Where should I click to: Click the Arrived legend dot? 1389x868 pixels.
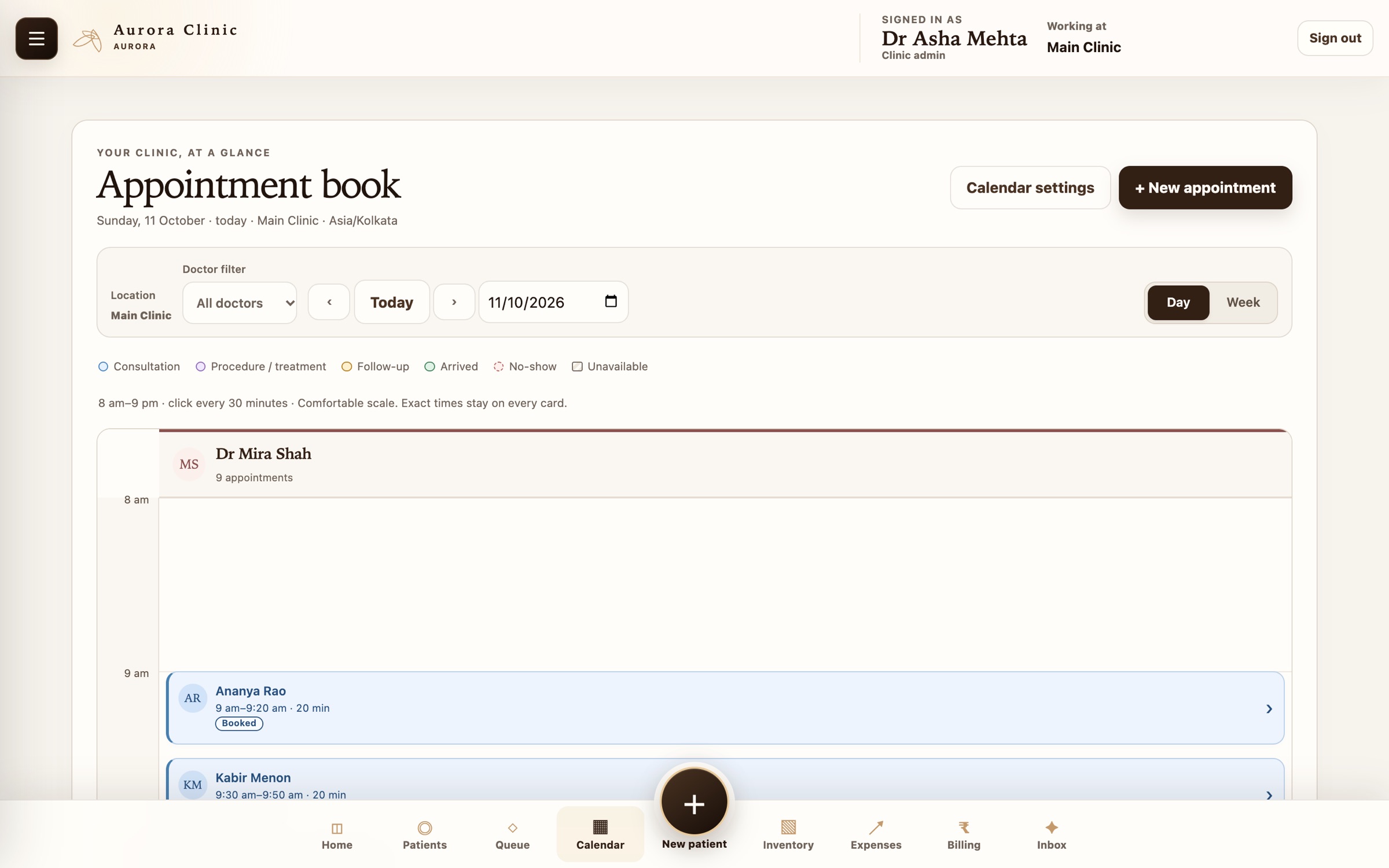pos(429,366)
